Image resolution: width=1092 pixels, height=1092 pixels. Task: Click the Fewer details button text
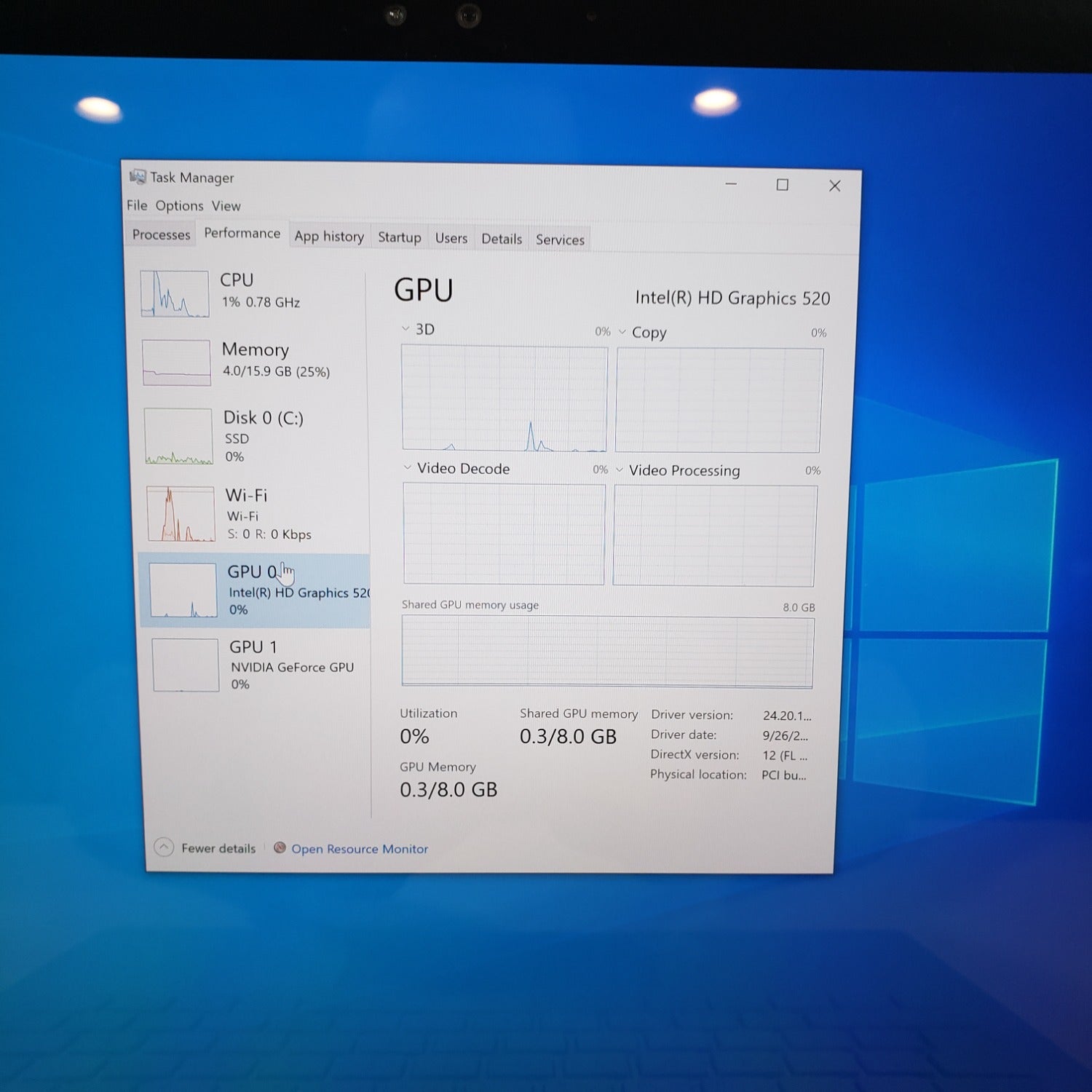click(218, 848)
